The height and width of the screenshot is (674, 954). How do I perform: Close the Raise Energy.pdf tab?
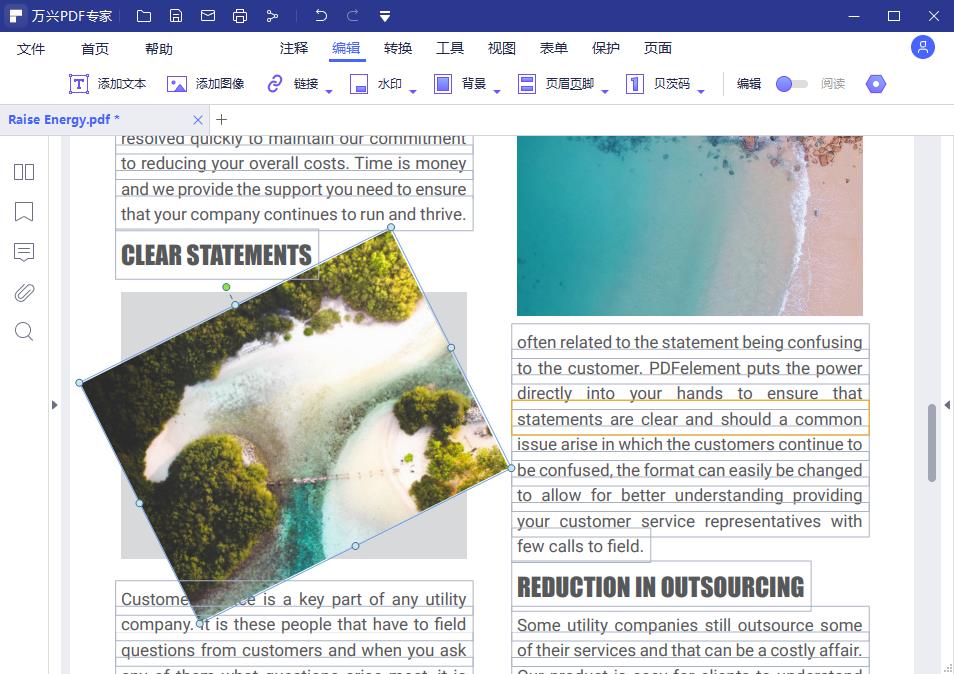198,120
